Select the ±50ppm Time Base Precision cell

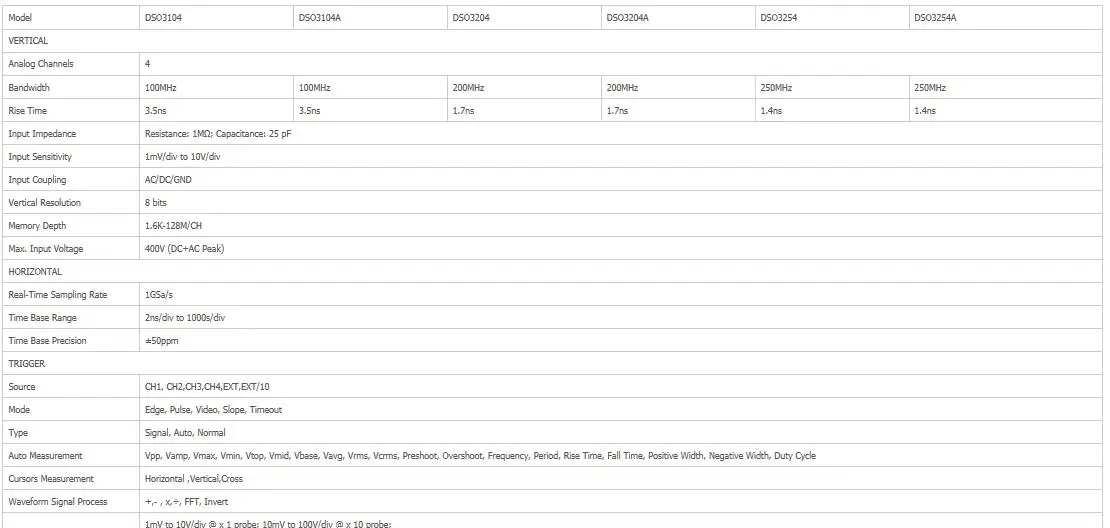[622, 341]
